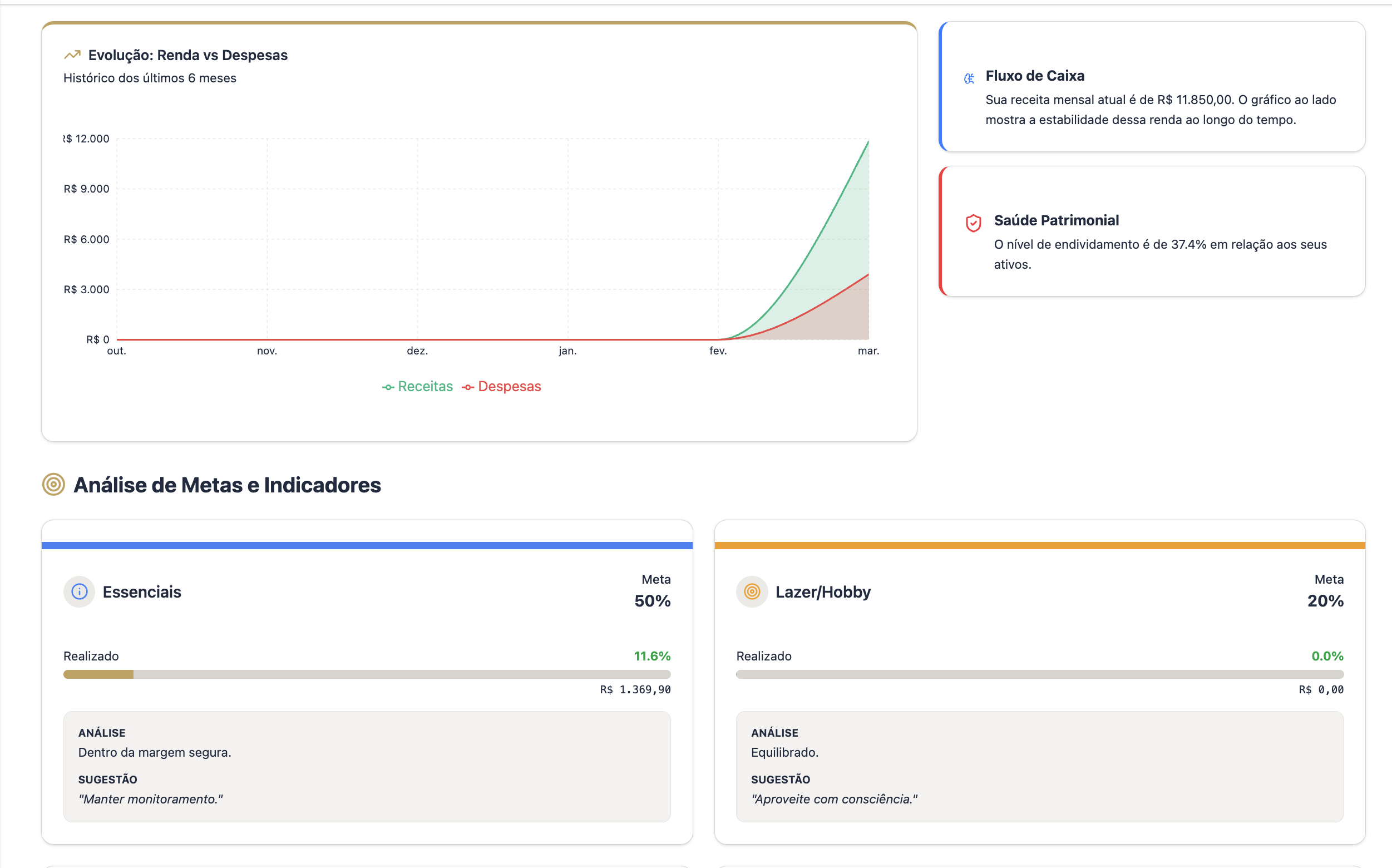This screenshot has height=868, width=1392.
Task: Click the trending-up icon beside Evolução title
Action: (72, 55)
